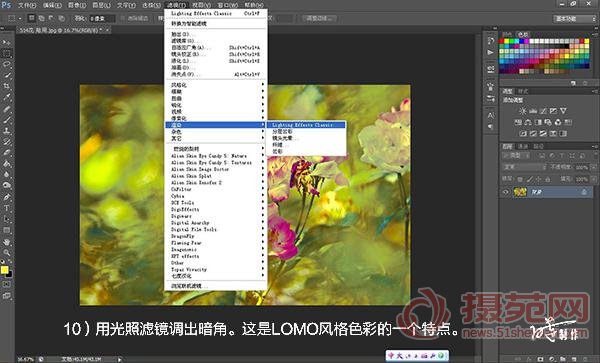Open the 文件(F) menu
Viewport: 600px width, 363px height.
27,5
